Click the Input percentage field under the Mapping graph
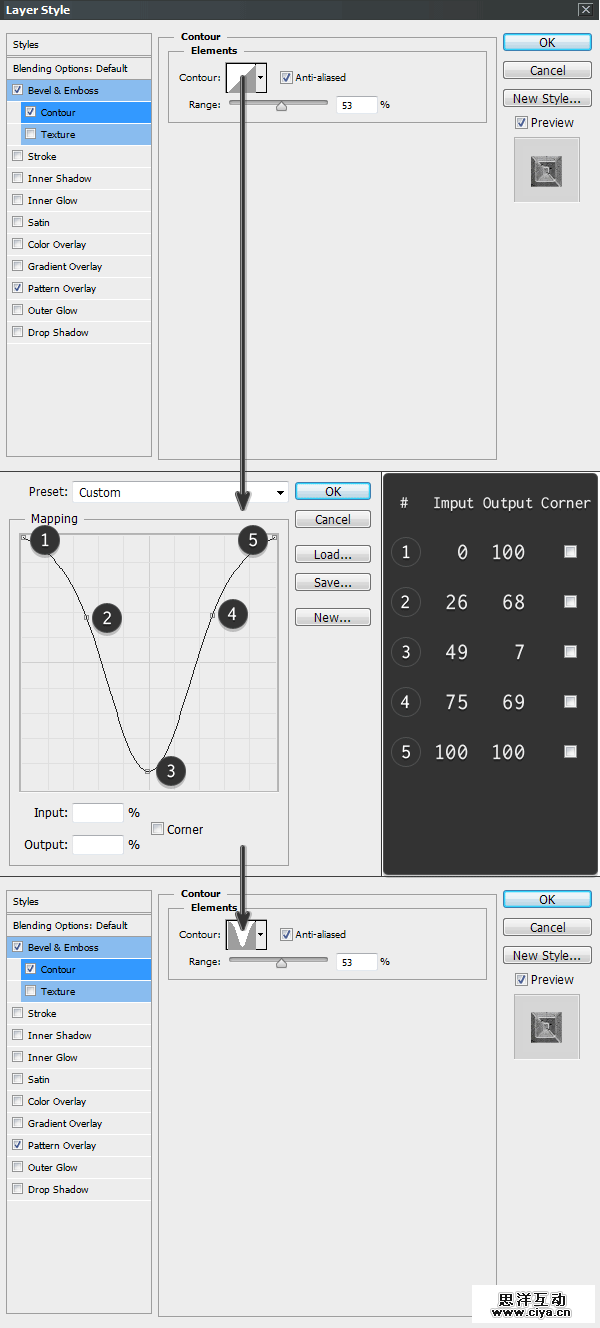Screen dimensions: 600x1328 pos(98,813)
